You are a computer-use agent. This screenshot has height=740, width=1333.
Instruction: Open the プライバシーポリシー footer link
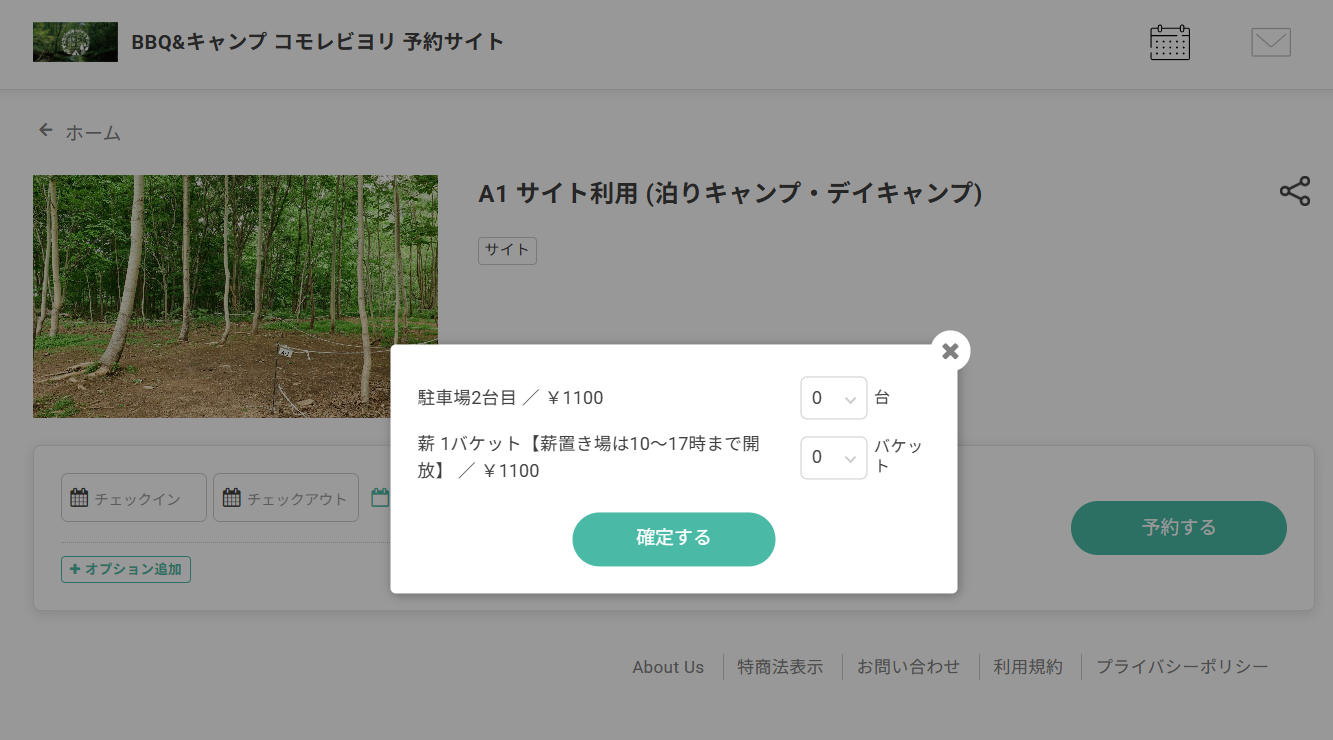point(1182,667)
